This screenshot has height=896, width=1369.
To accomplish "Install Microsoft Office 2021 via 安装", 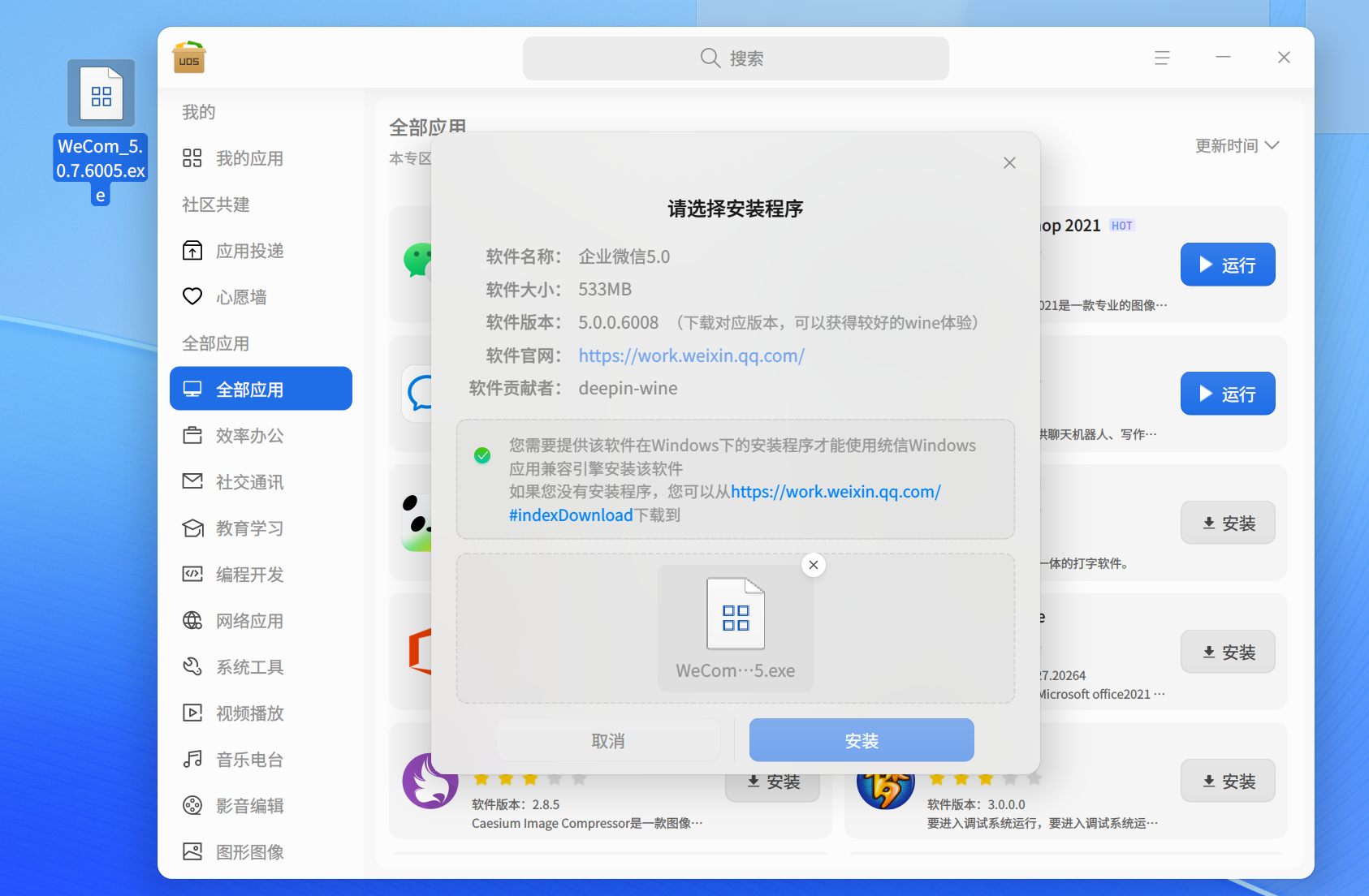I will coord(1228,652).
